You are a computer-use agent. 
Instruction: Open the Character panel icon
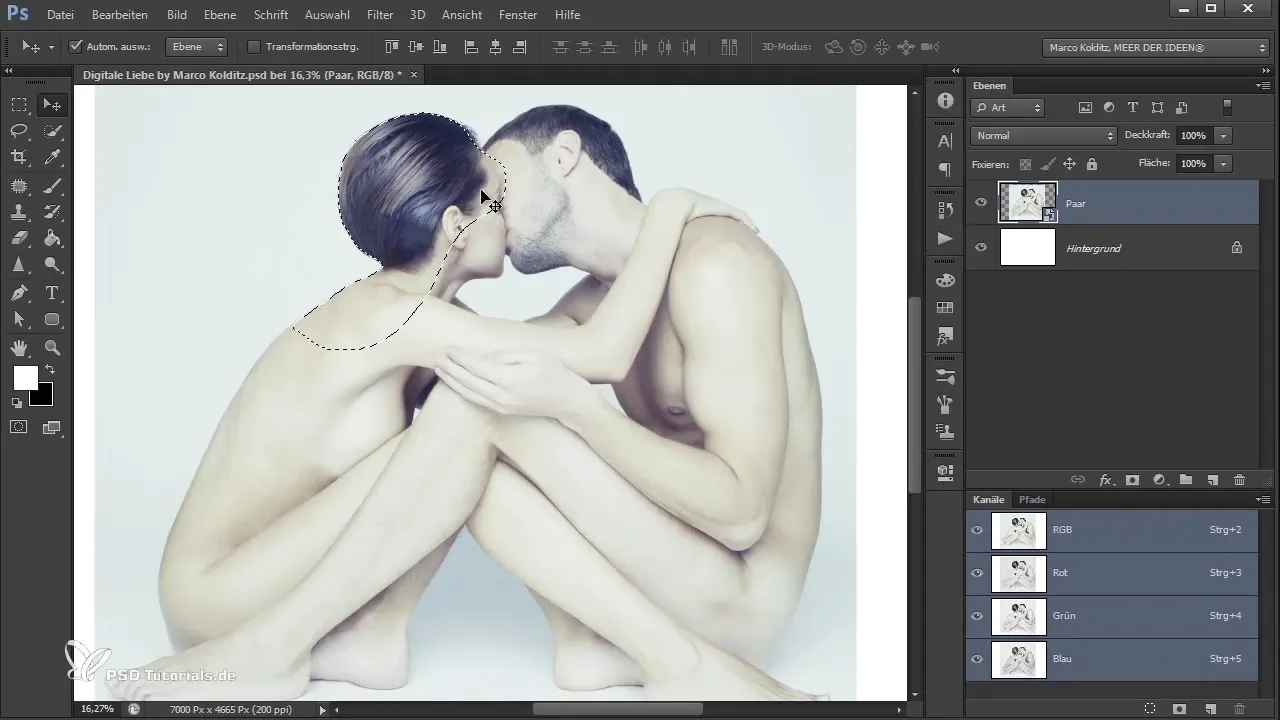pos(945,141)
